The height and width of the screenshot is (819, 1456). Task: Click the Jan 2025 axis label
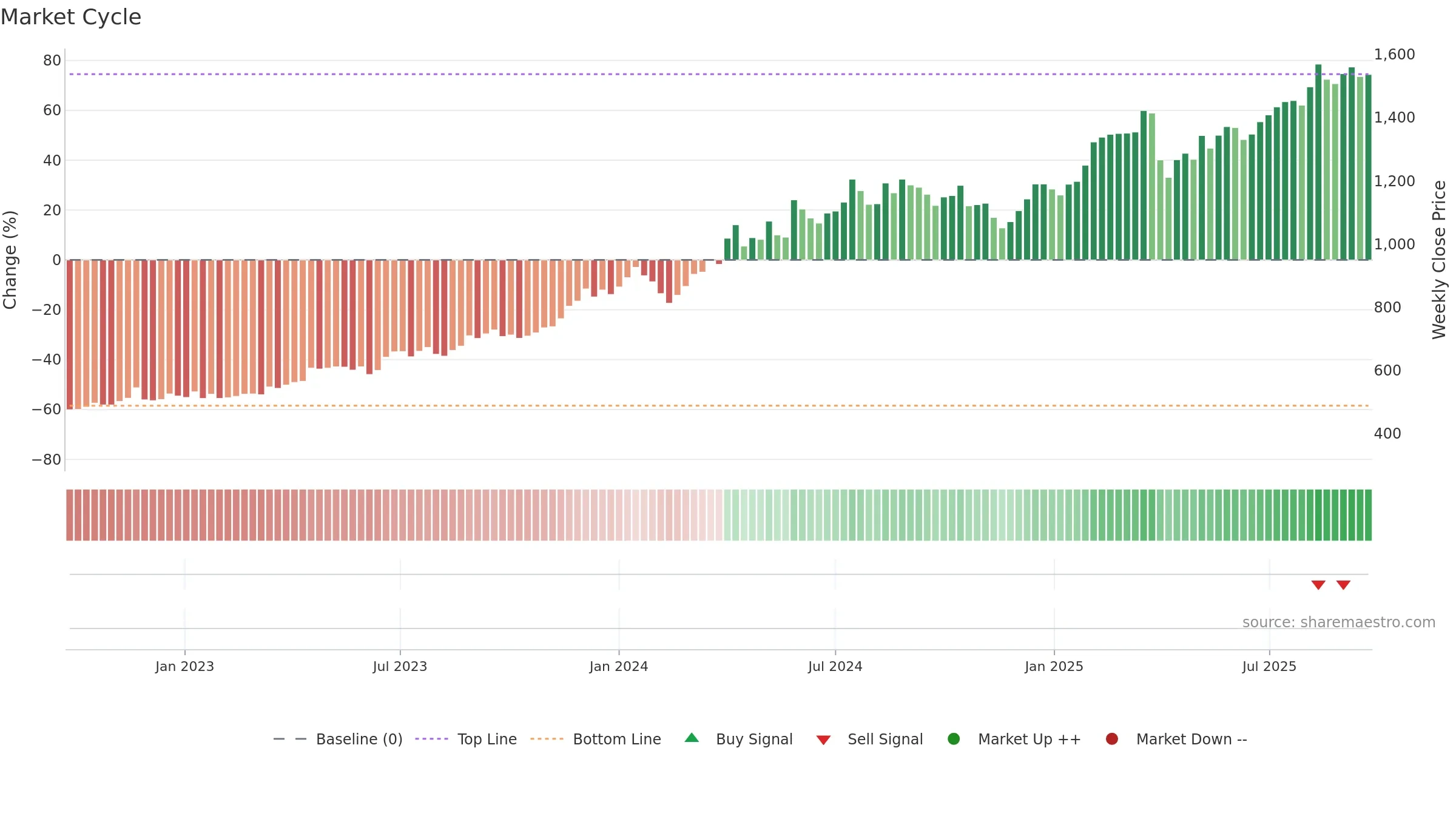(x=1054, y=666)
